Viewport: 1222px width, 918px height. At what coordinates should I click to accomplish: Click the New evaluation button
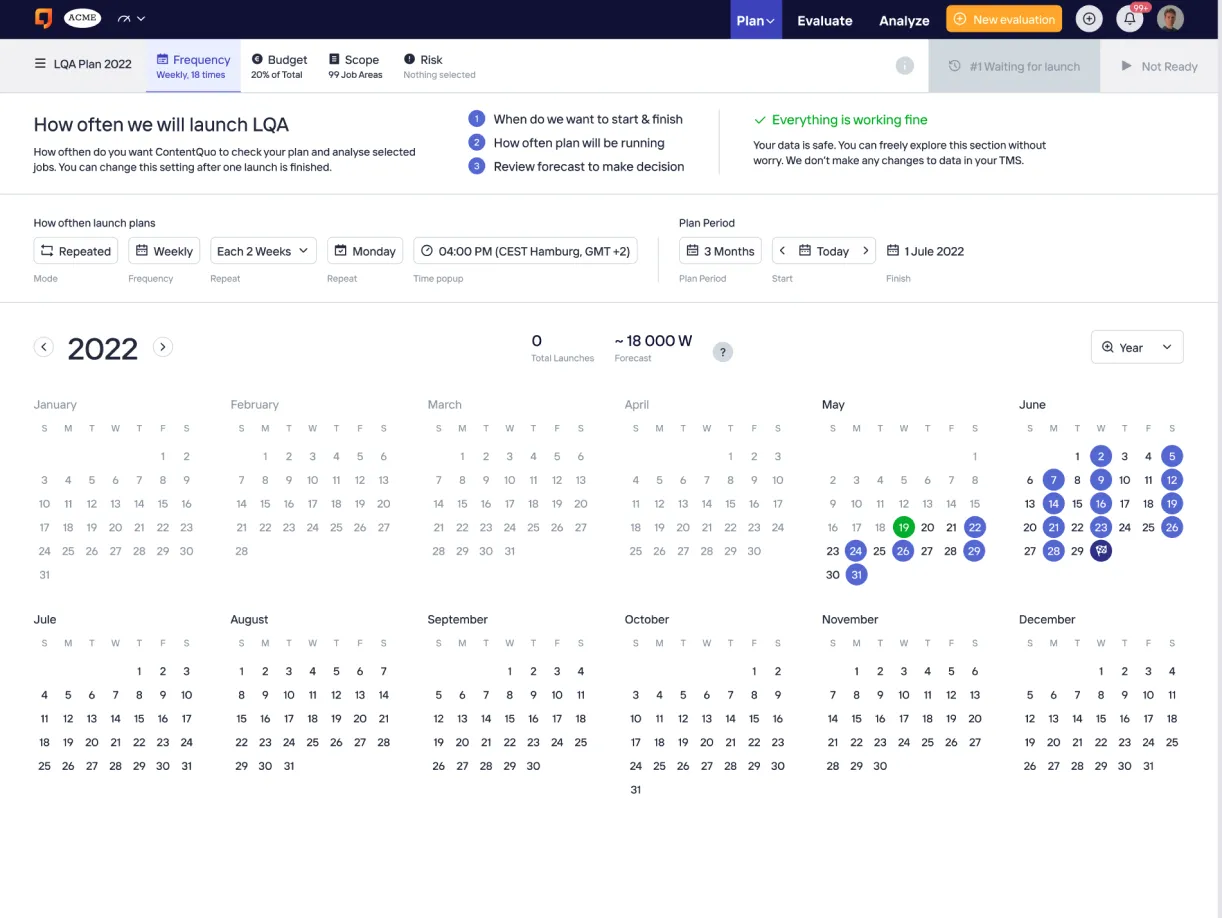[1003, 19]
